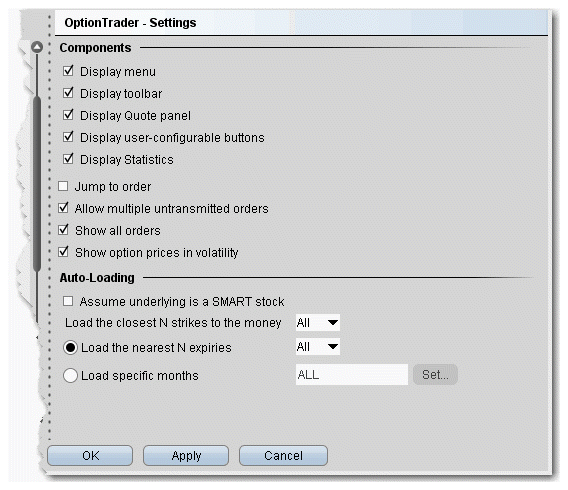Select Load specific months radio button
This screenshot has width=568, height=490.
70,376
